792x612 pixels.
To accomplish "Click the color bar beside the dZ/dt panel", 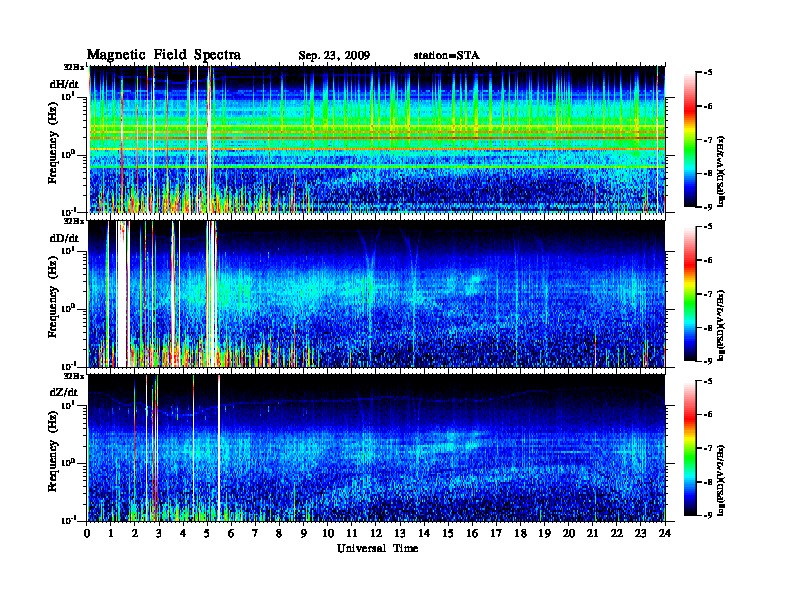I will 690,448.
